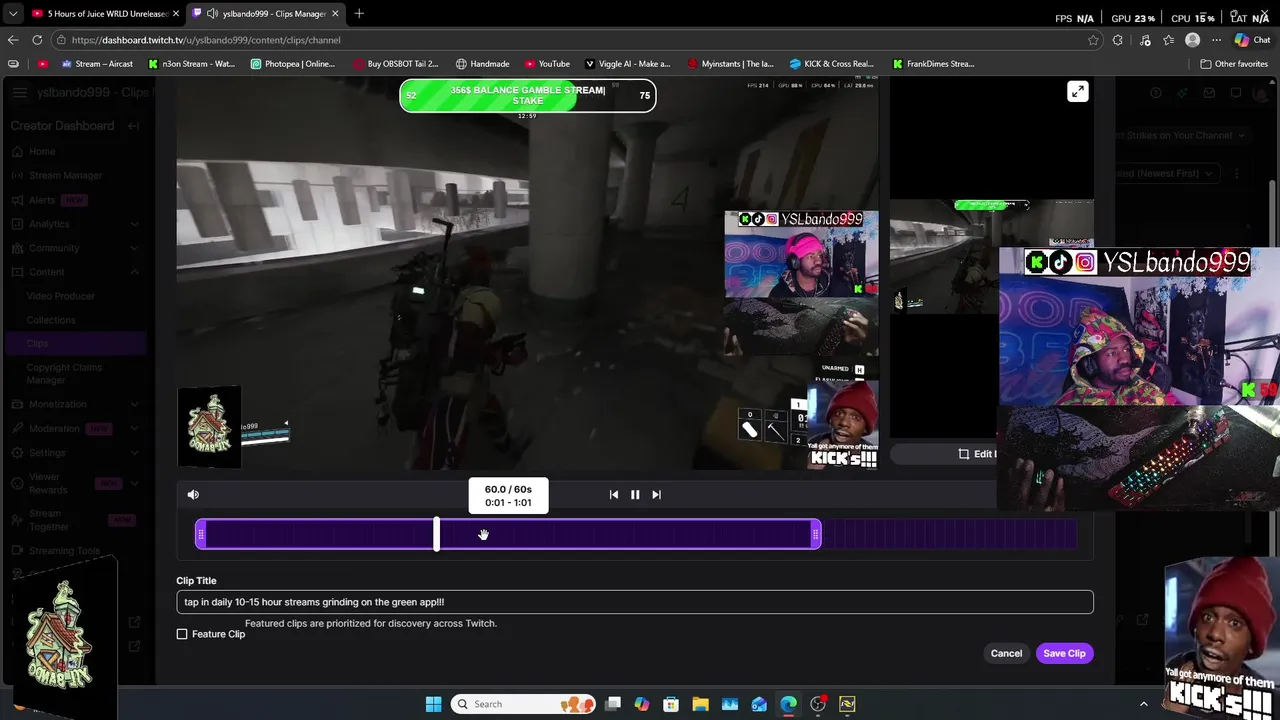Expand the clip preview to fullscreen
Screen dimensions: 1280x720
(x=1077, y=92)
